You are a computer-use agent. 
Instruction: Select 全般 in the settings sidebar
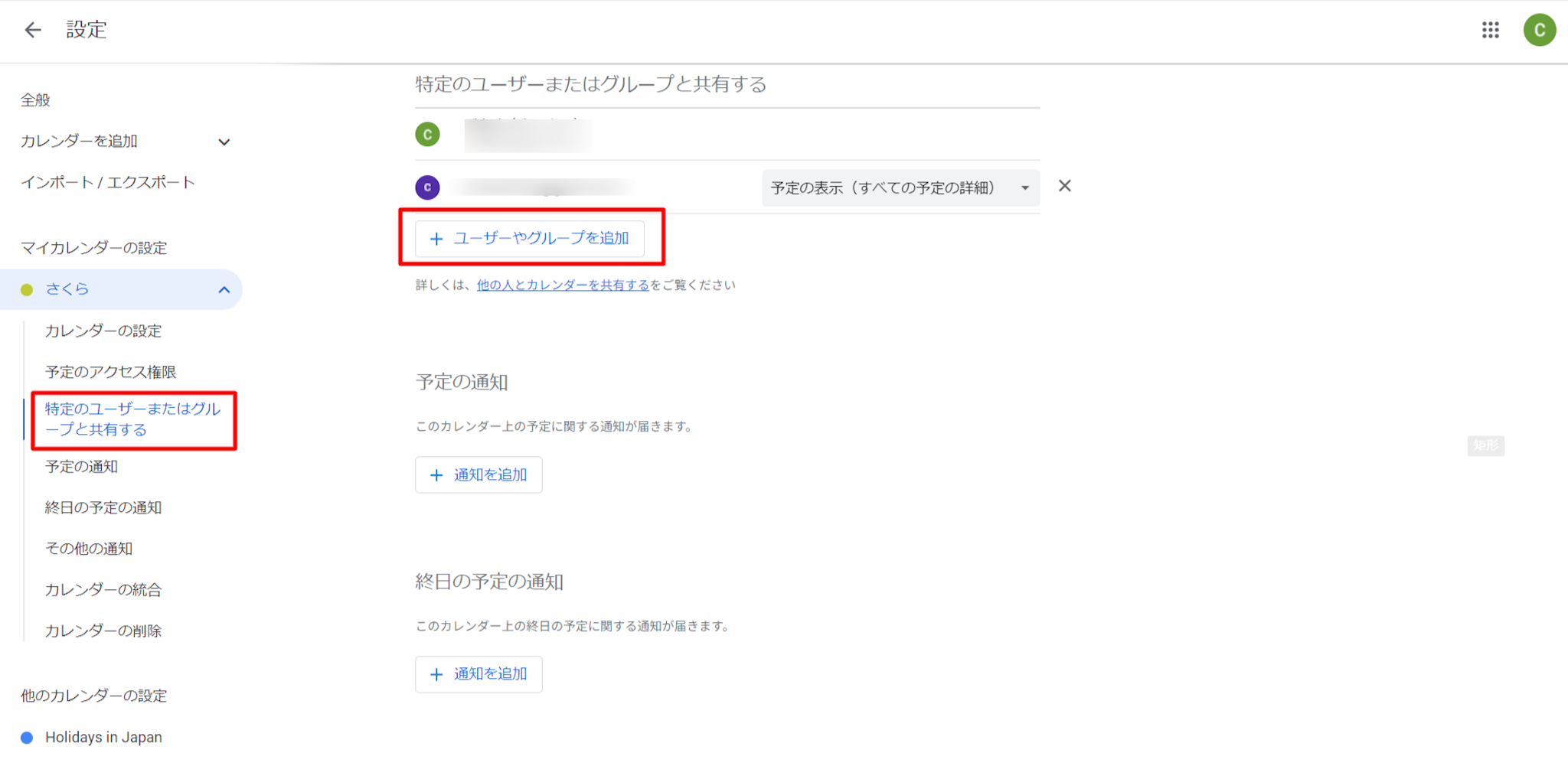coord(35,100)
